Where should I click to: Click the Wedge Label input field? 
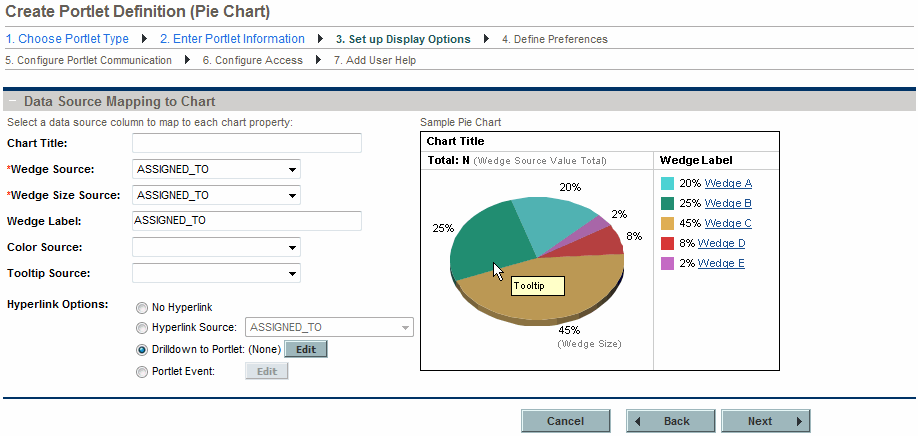coord(246,221)
